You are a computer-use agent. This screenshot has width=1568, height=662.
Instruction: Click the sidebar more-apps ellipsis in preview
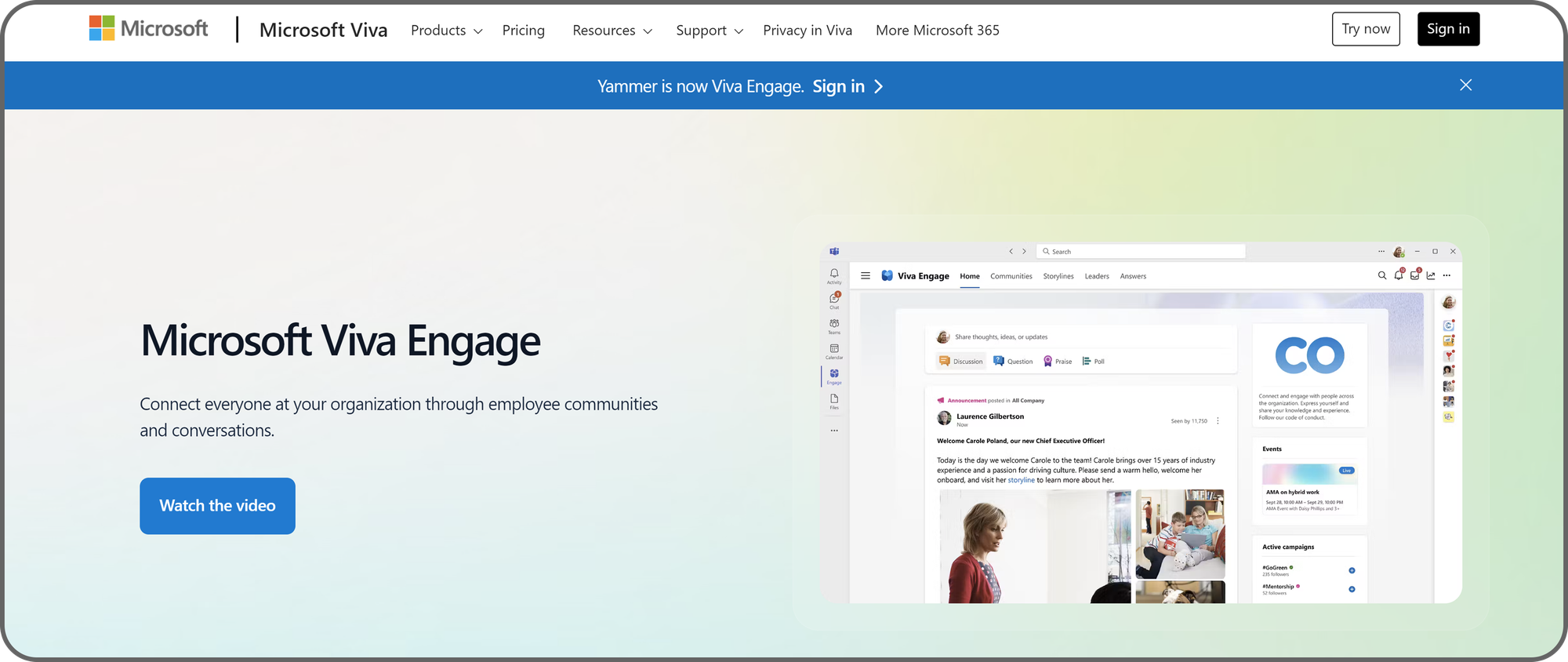point(834,431)
